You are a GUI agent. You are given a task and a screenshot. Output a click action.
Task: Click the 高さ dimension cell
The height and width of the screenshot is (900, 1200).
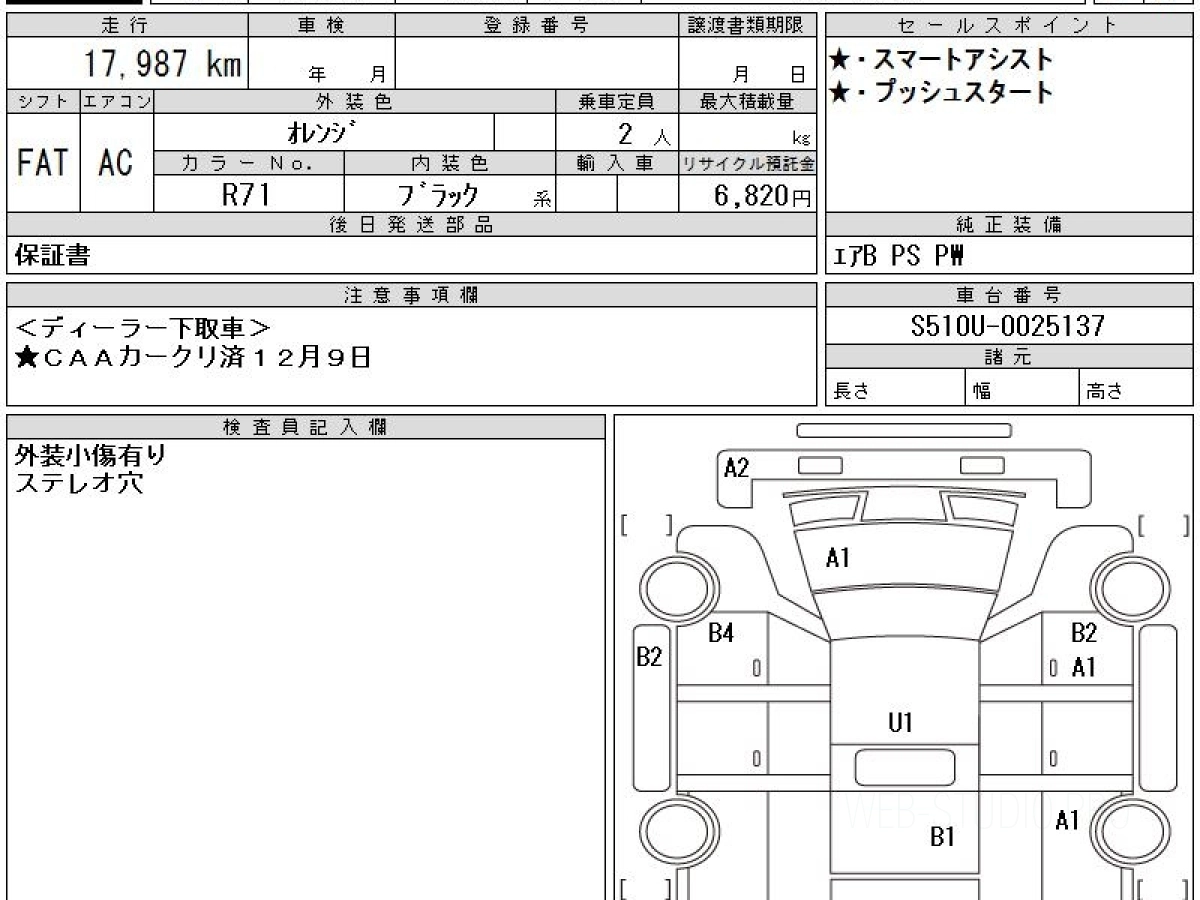[x=1136, y=389]
